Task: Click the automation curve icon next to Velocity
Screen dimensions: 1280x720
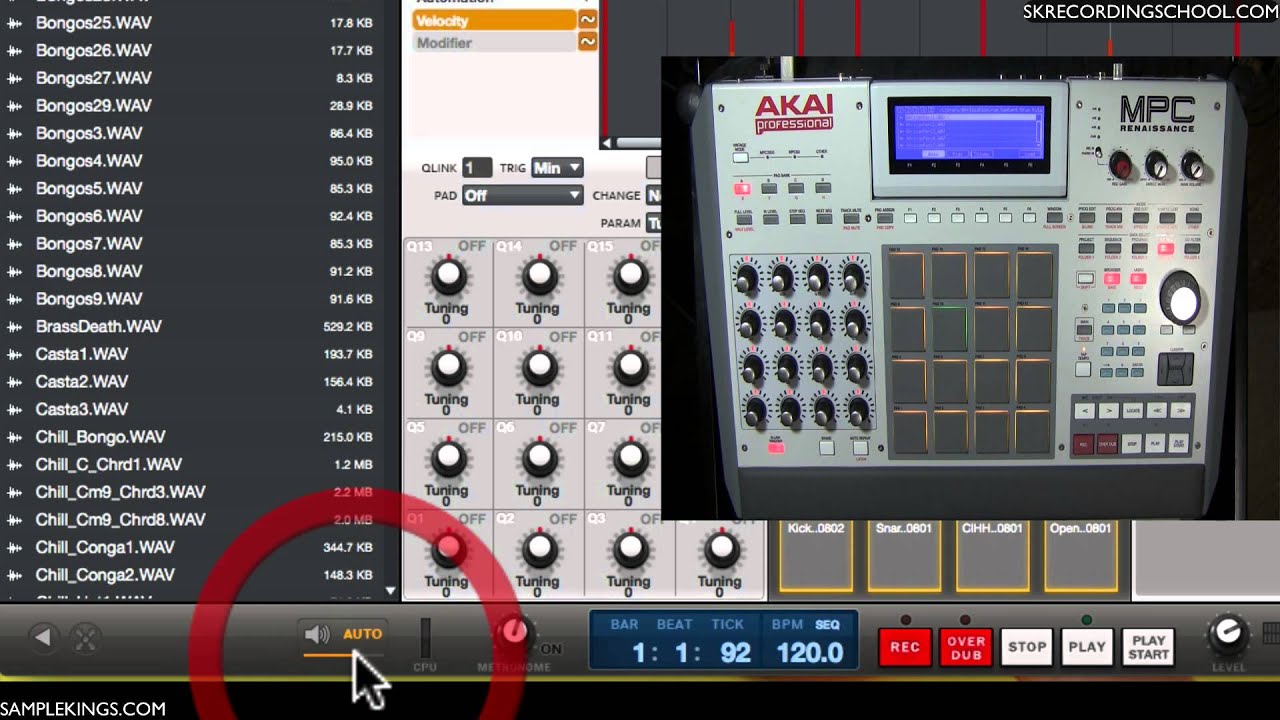Action: click(x=588, y=20)
